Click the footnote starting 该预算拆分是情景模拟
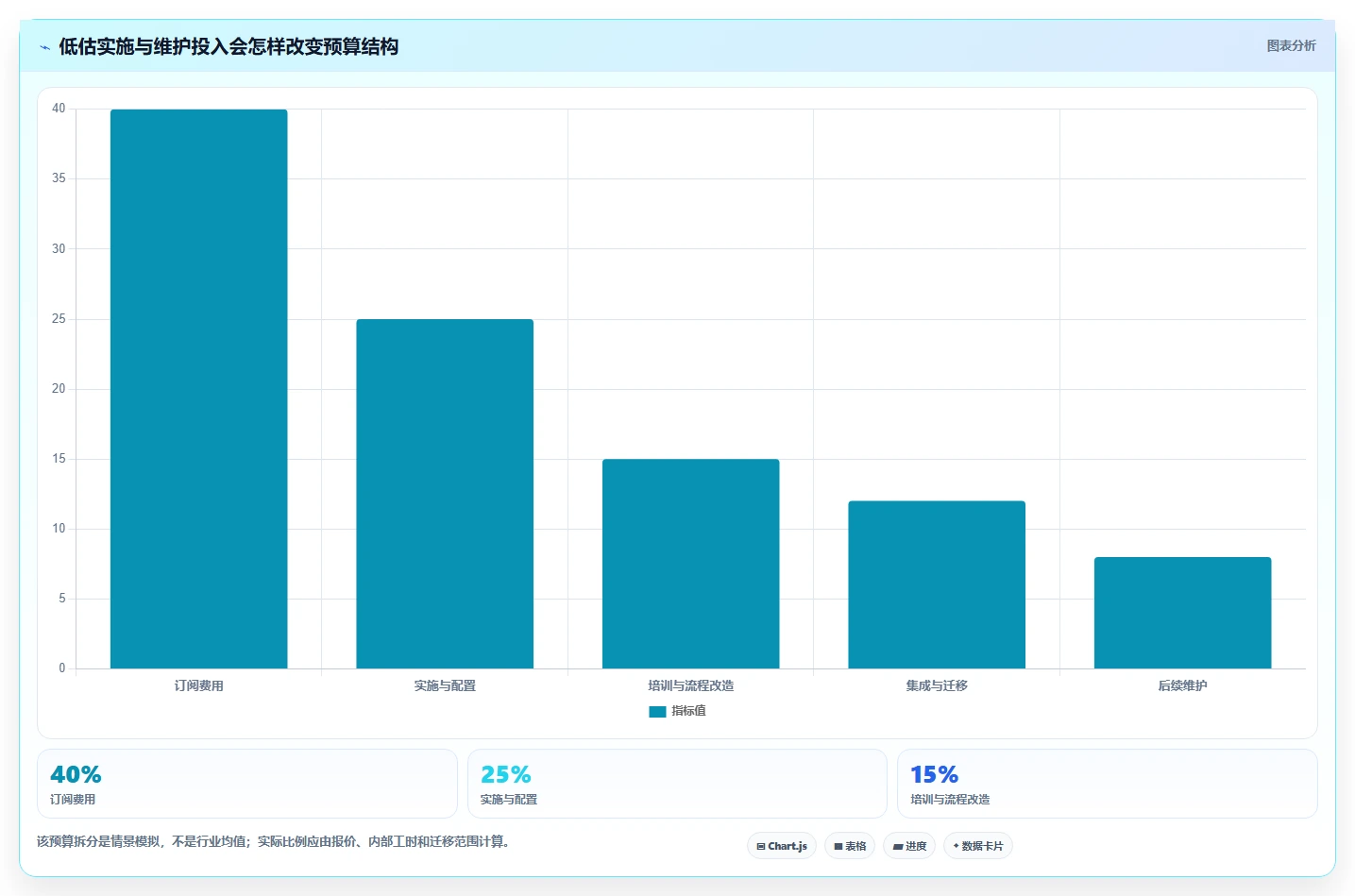The width and height of the screenshot is (1355, 896). pyautogui.click(x=276, y=841)
